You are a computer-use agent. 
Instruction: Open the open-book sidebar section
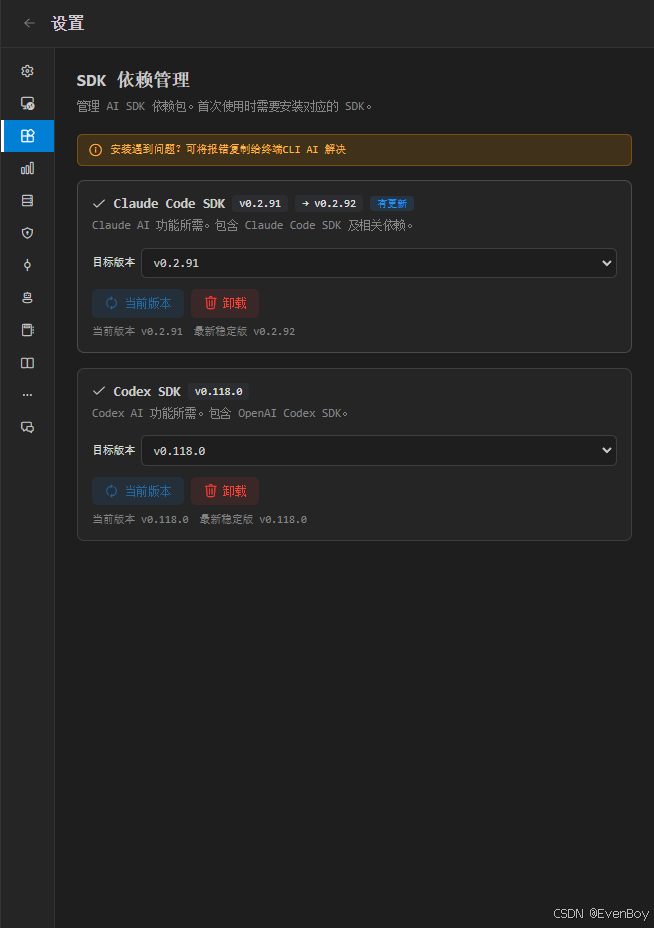pos(27,363)
